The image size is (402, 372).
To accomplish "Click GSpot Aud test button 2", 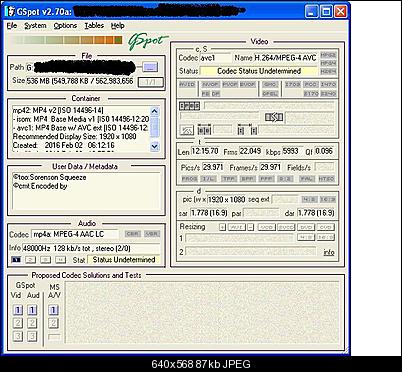I will [x=32, y=323].
